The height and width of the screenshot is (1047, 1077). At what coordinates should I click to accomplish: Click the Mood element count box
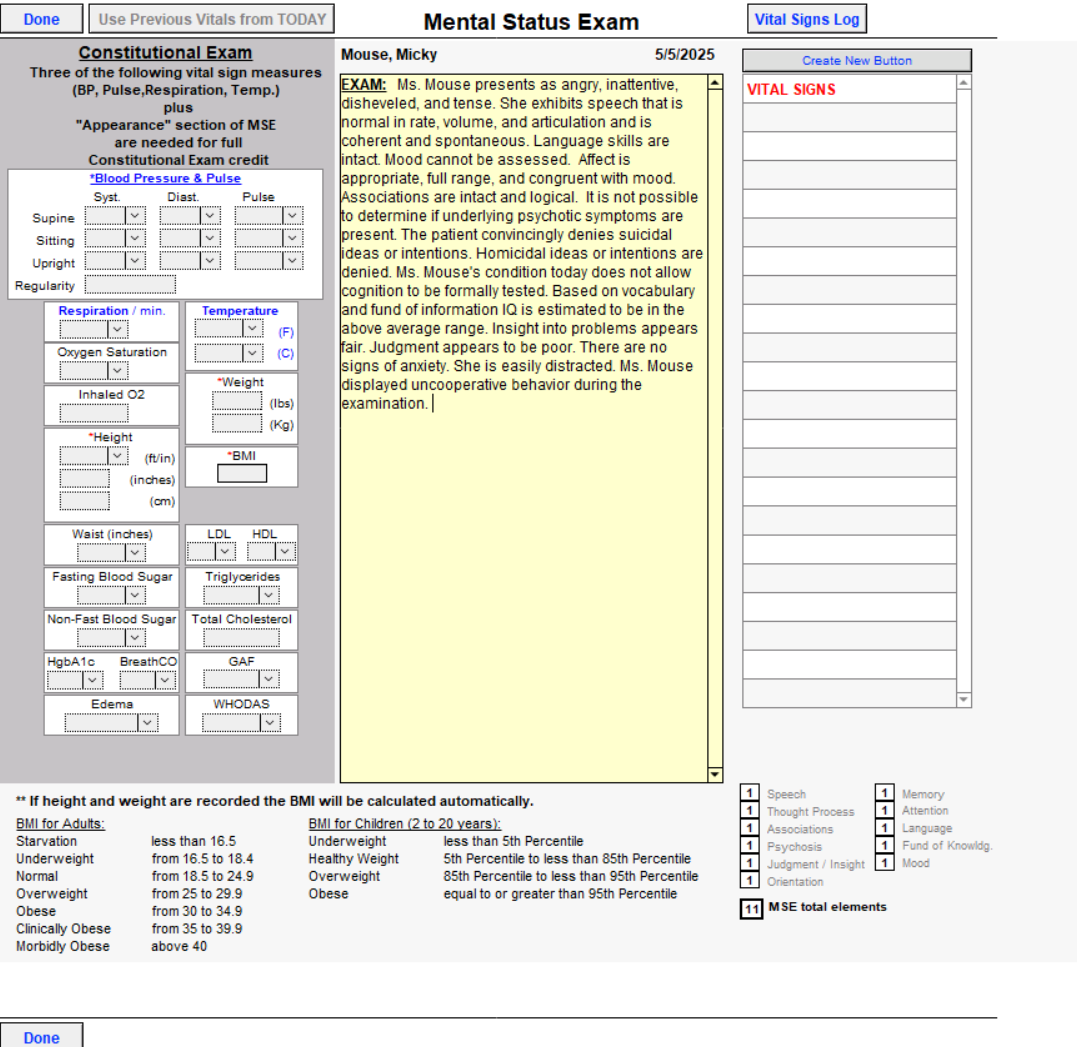[x=884, y=863]
